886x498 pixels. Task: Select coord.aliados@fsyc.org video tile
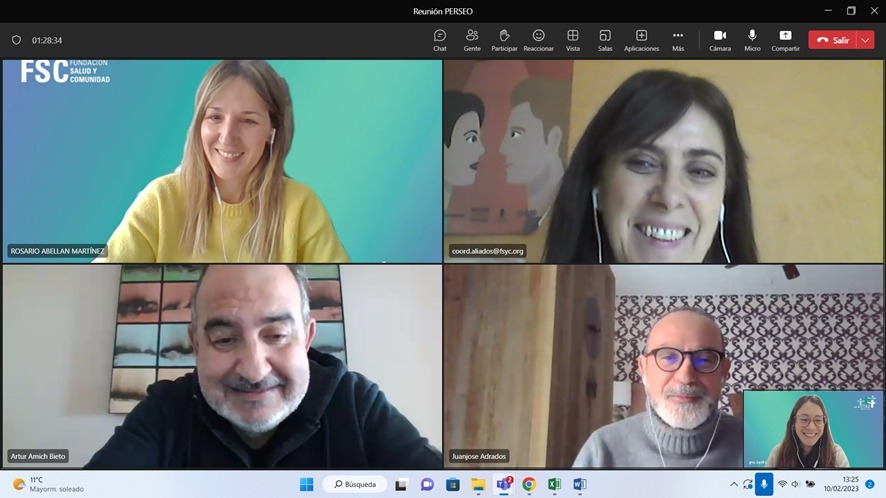[x=663, y=161]
